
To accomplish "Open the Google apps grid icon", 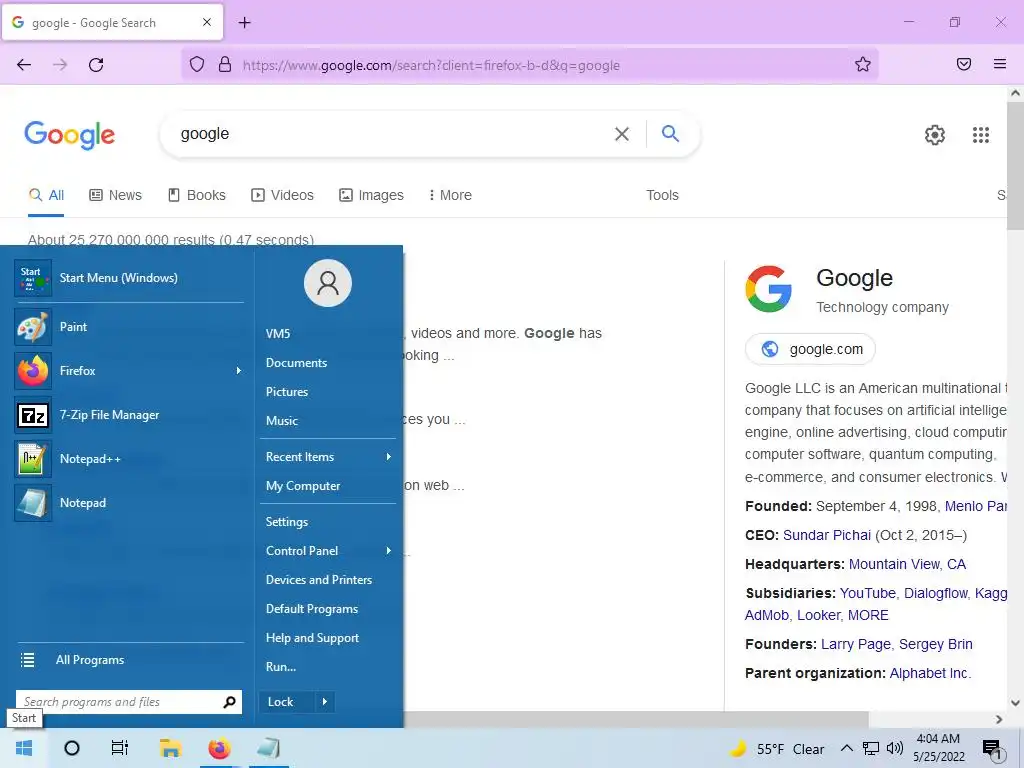I will pyautogui.click(x=980, y=135).
